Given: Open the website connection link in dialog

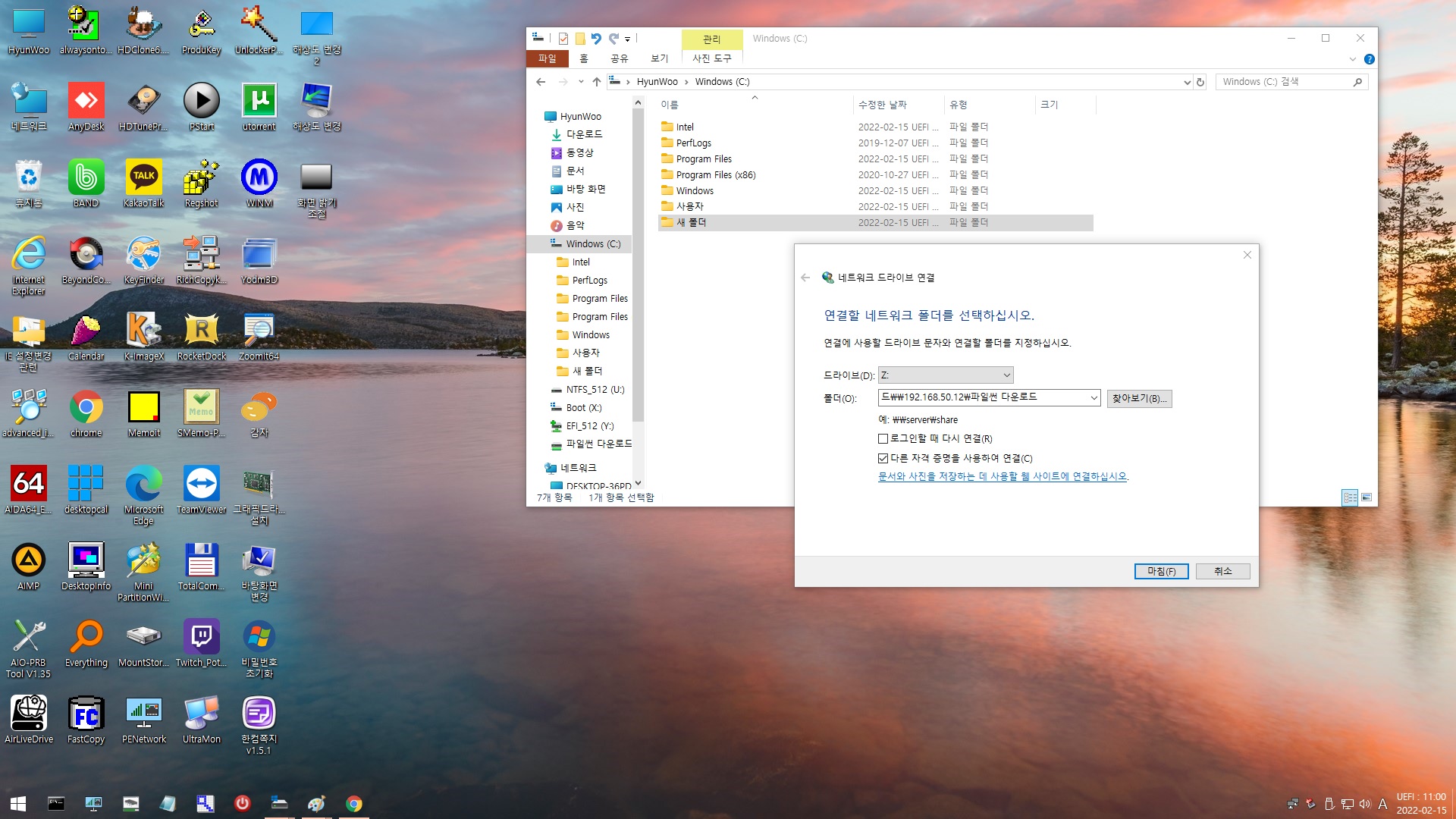Looking at the screenshot, I should [x=1003, y=476].
